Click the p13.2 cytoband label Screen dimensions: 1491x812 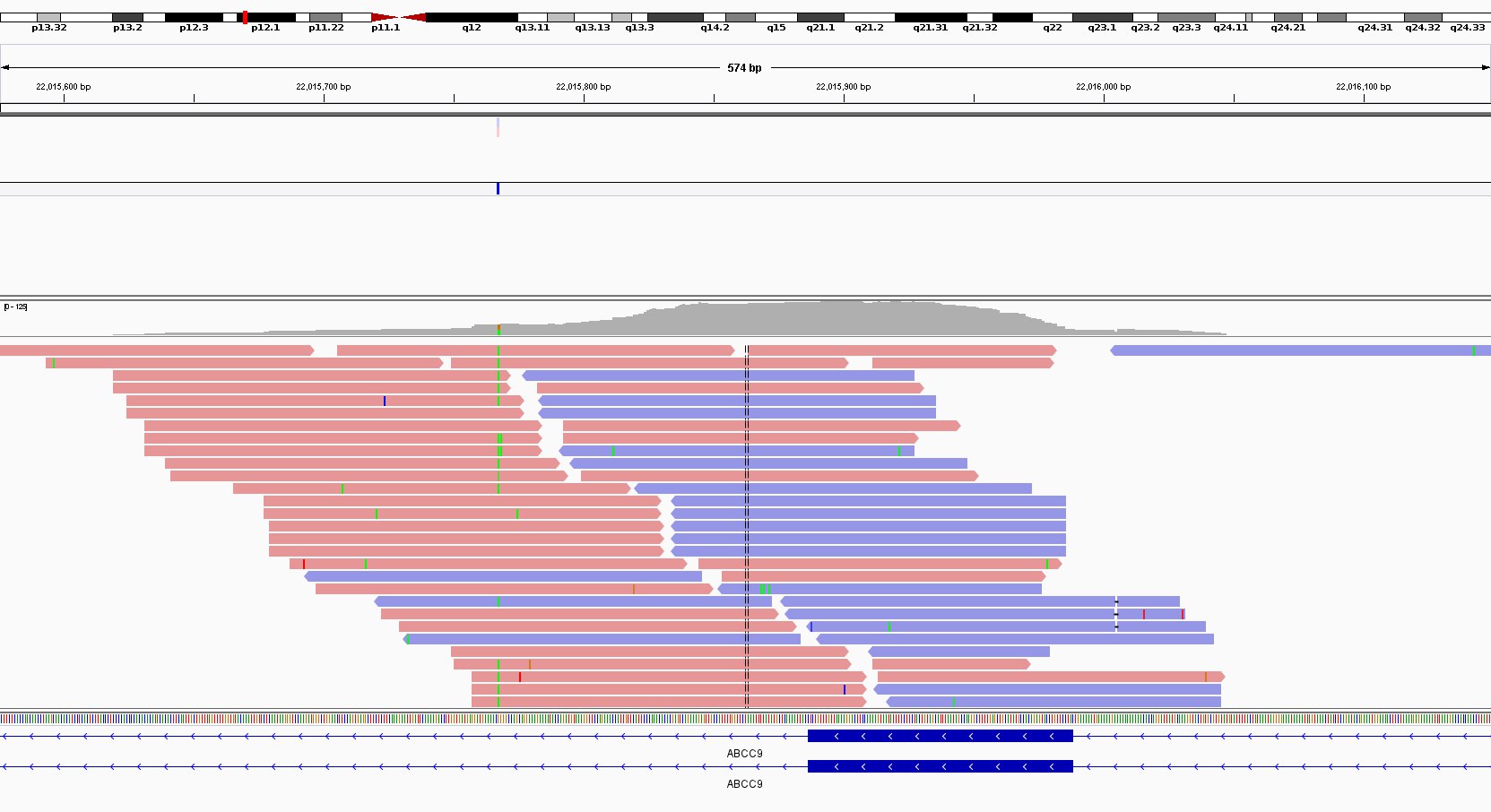(127, 28)
